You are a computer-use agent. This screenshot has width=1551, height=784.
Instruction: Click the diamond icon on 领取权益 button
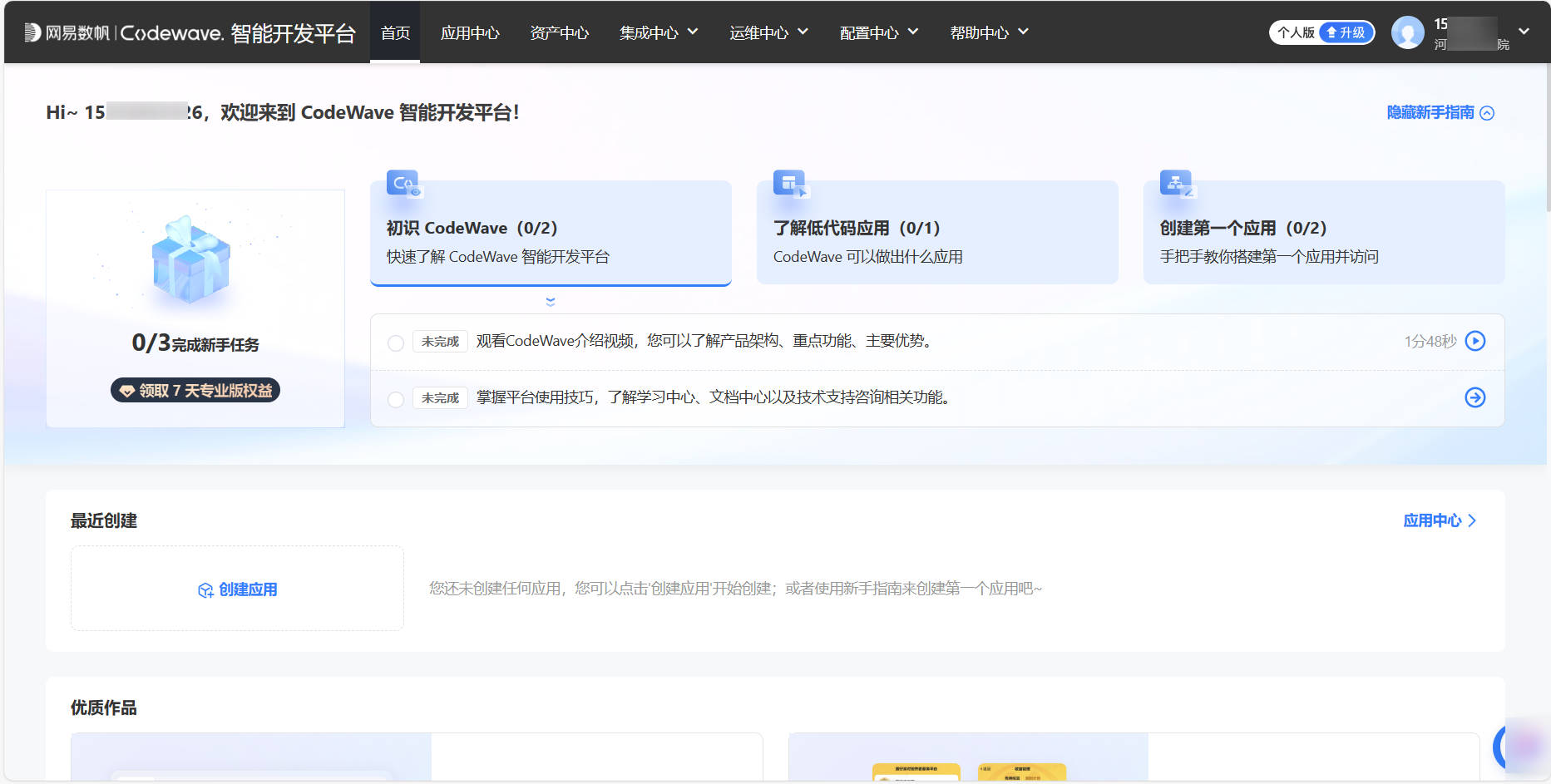(x=127, y=391)
